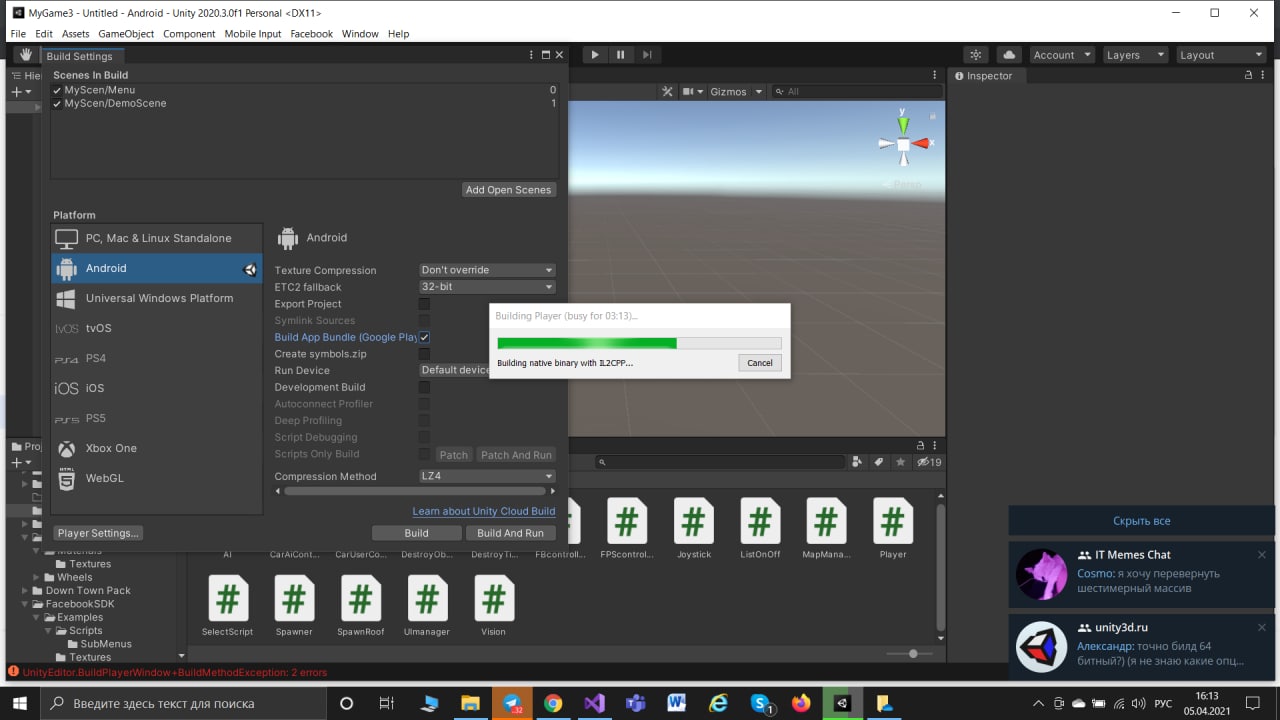
Task: Select the ListOnOff script asset
Action: point(760,528)
